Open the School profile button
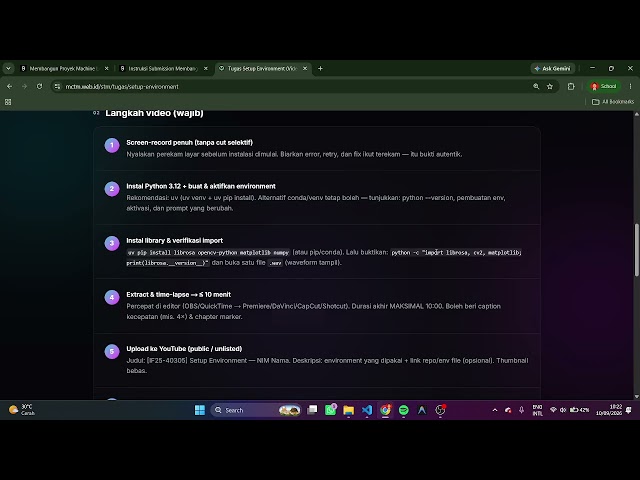 tap(604, 86)
